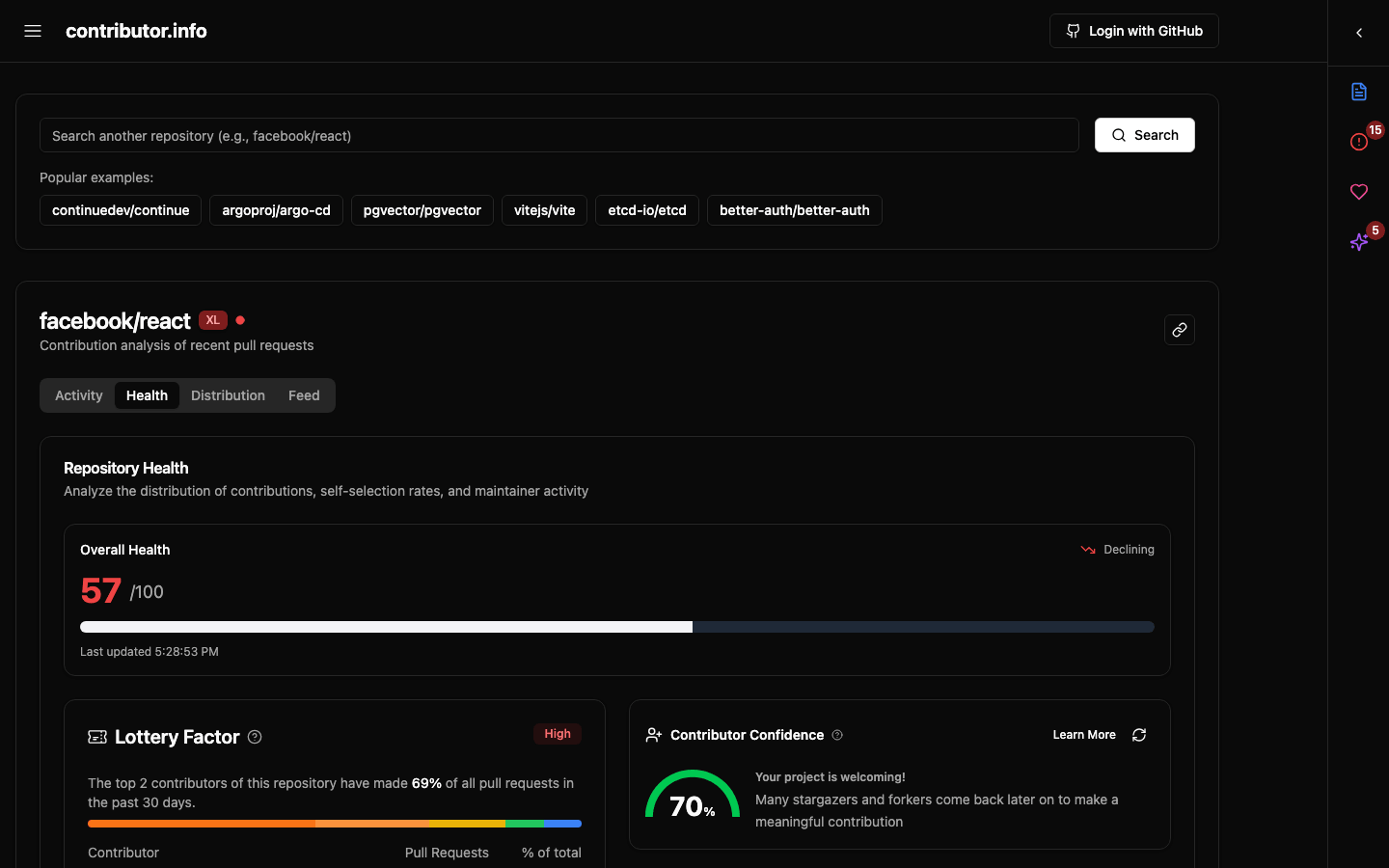This screenshot has width=1389, height=868.
Task: Click the Contributor Confidence tooltip question mark
Action: [x=836, y=735]
